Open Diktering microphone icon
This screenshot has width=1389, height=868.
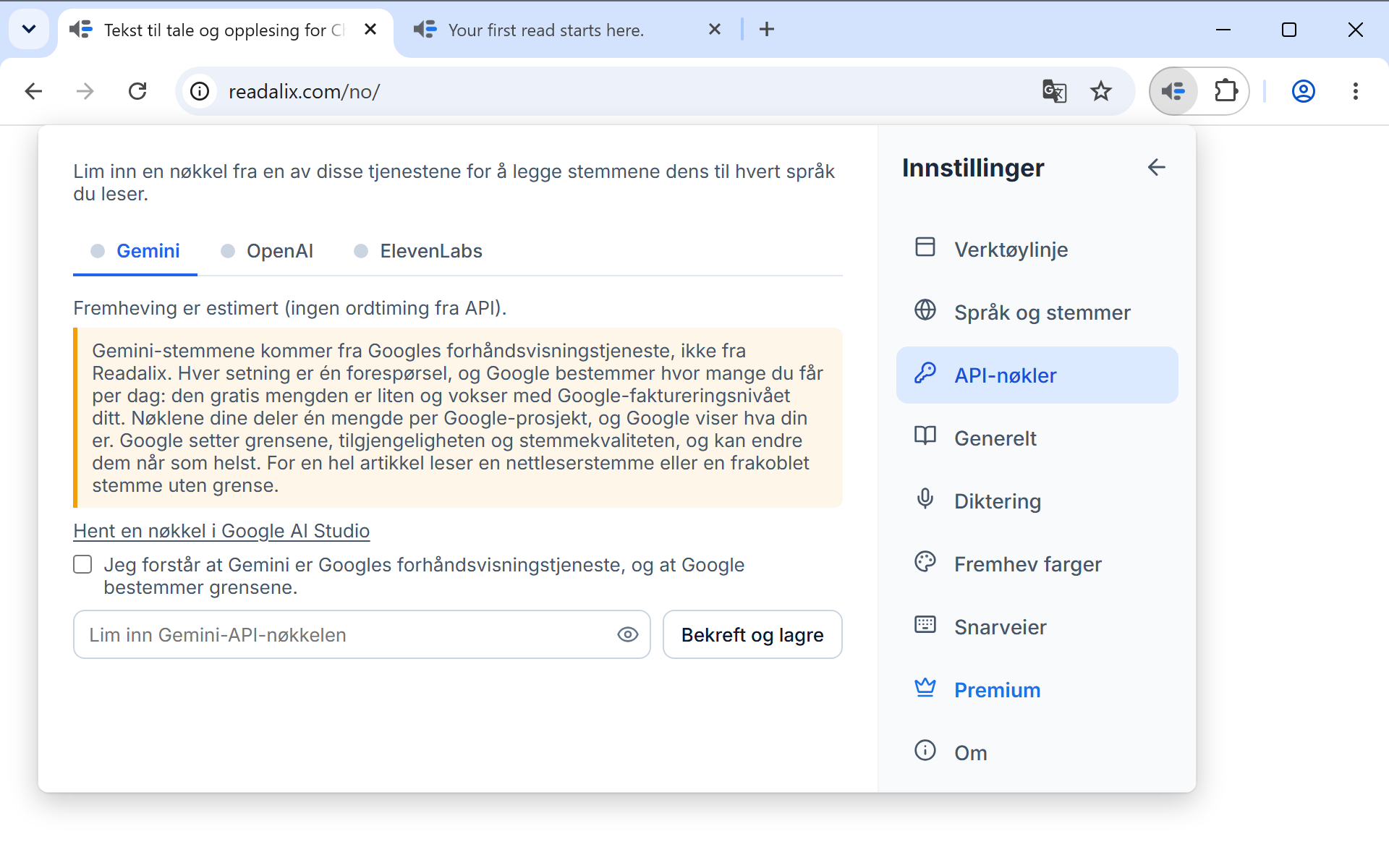tap(925, 499)
